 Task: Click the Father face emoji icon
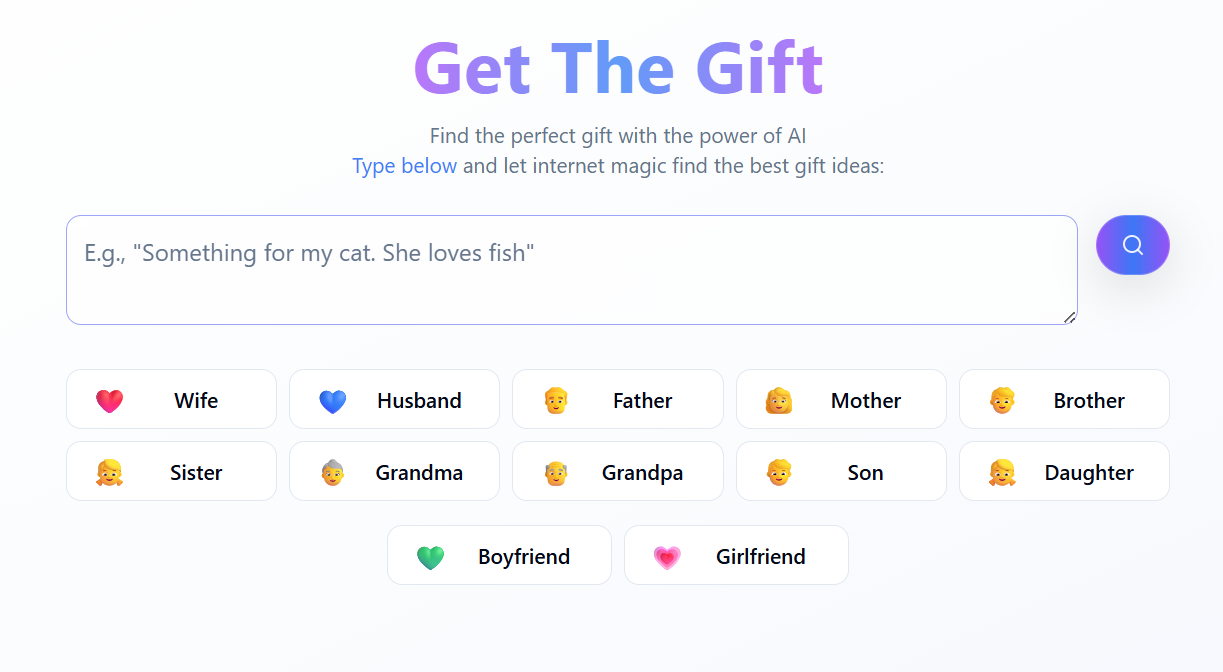point(555,401)
